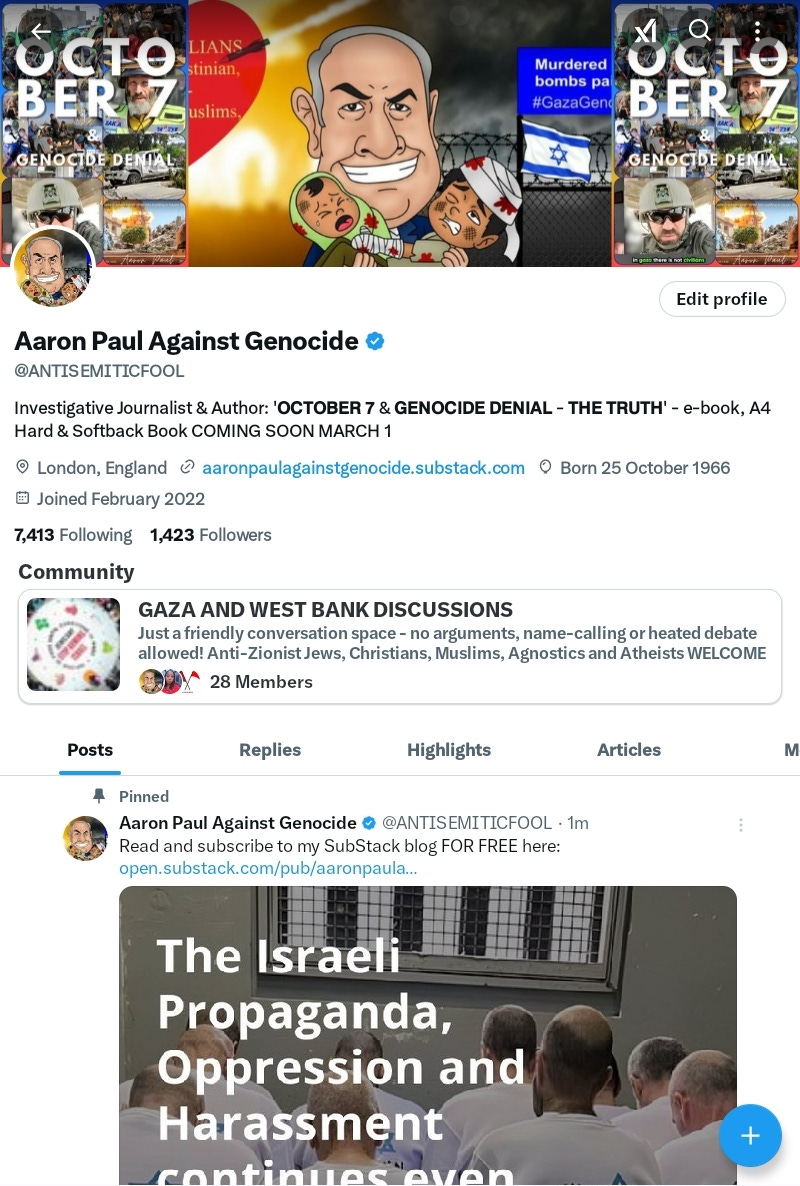View the 1,423 Followers list
The height and width of the screenshot is (1186, 800).
[210, 535]
